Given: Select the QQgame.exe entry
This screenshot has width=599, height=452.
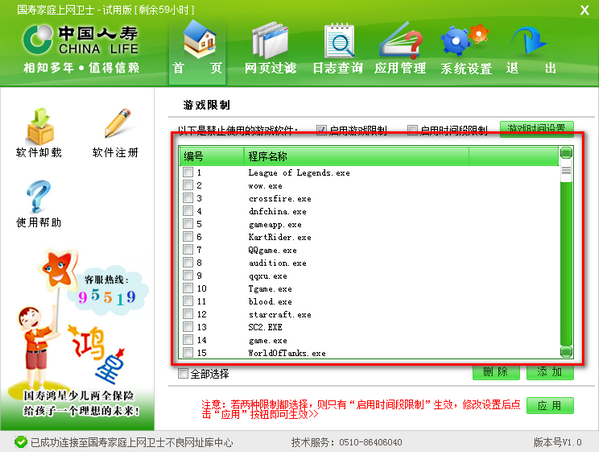Looking at the screenshot, I should click(x=272, y=250).
